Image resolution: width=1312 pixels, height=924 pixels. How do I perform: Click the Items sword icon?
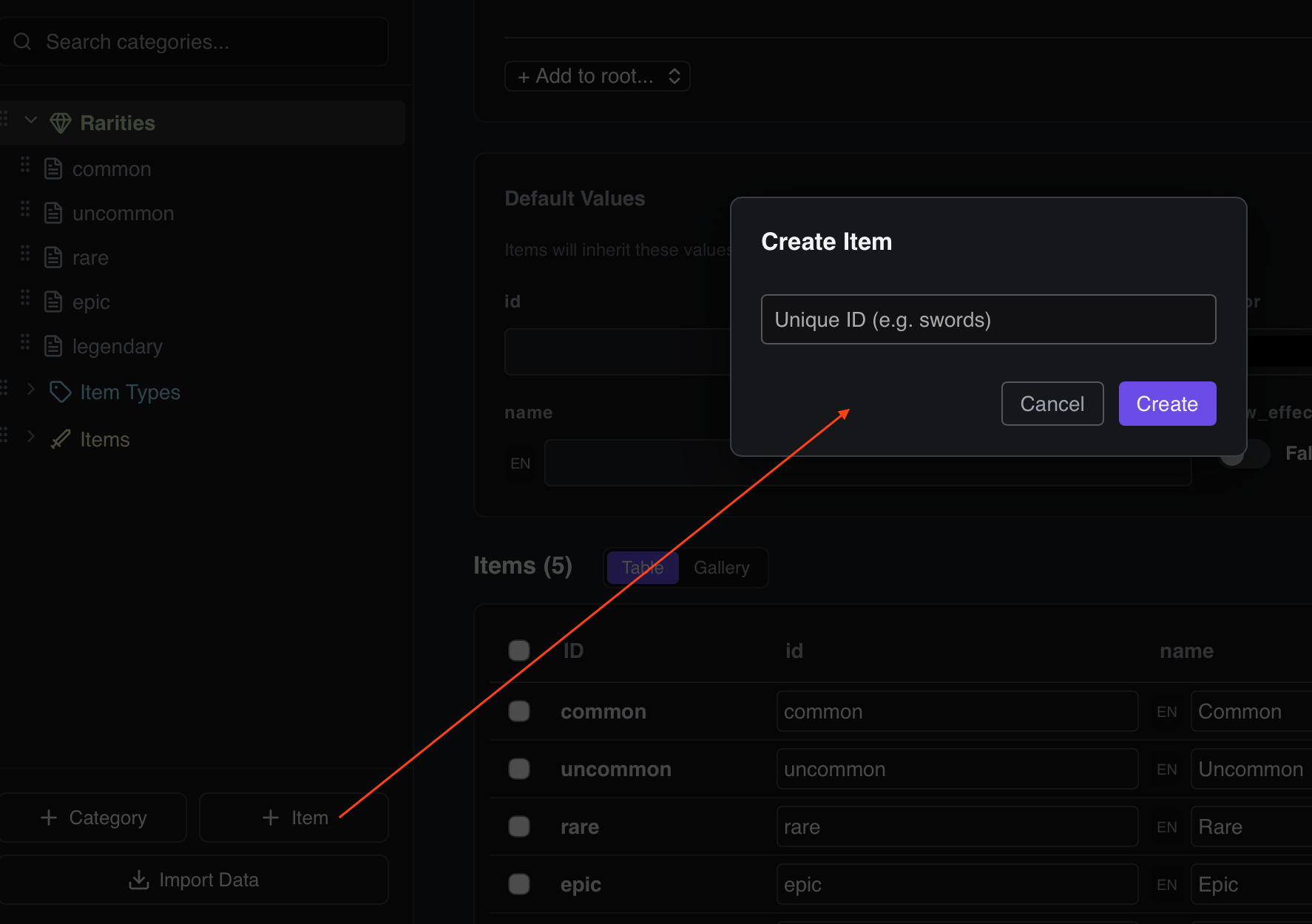click(60, 439)
